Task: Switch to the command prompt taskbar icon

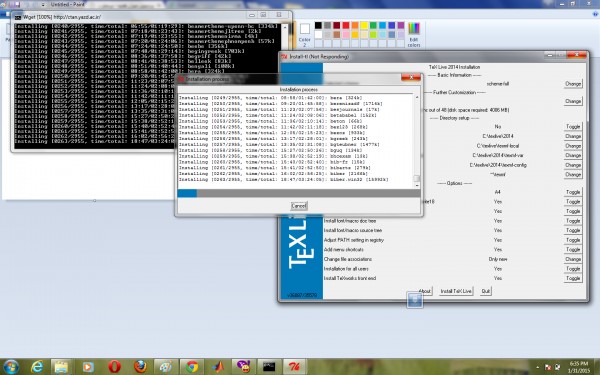Action: coord(269,367)
